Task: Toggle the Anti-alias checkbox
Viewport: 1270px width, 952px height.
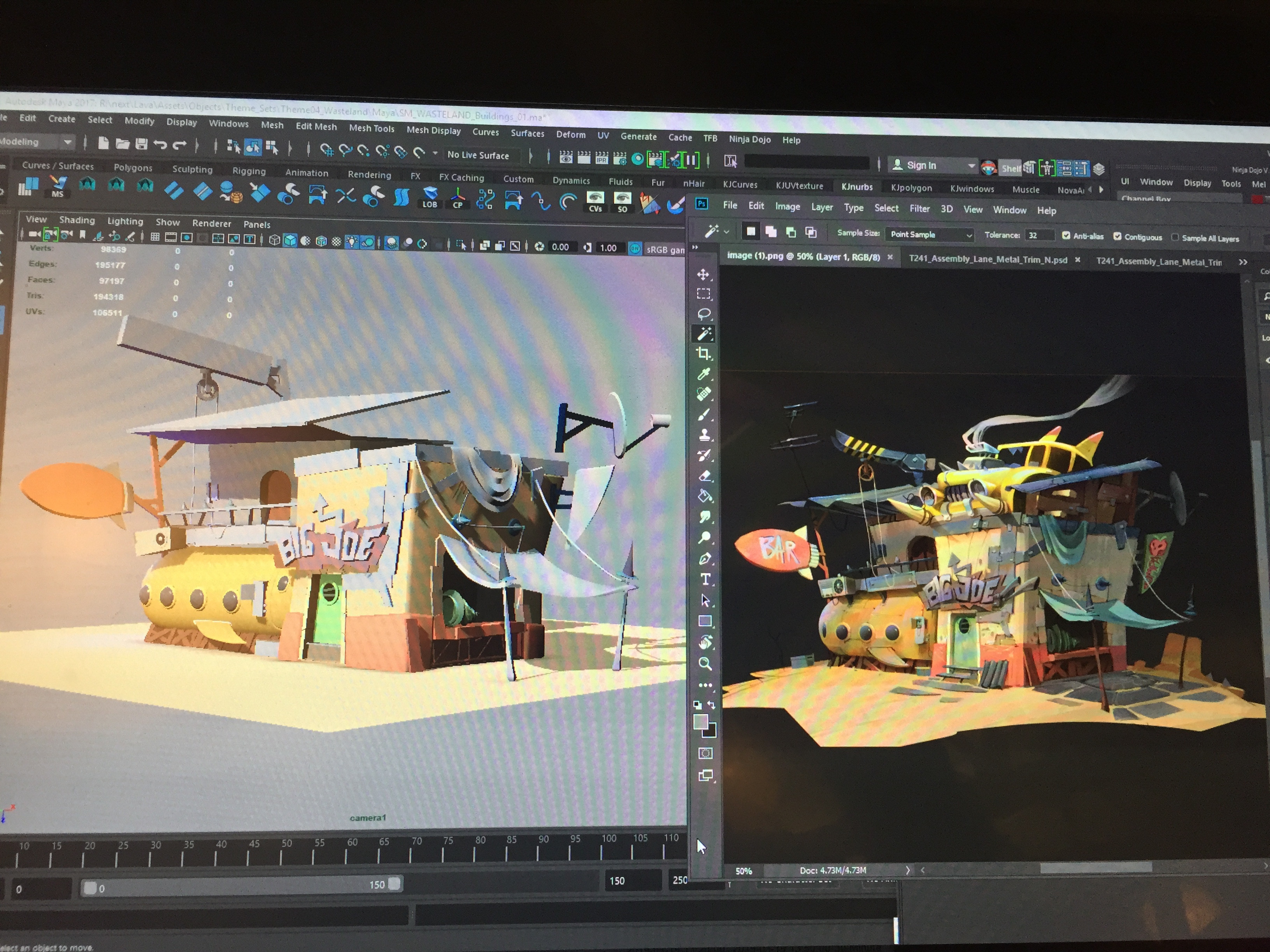Action: click(x=1066, y=236)
